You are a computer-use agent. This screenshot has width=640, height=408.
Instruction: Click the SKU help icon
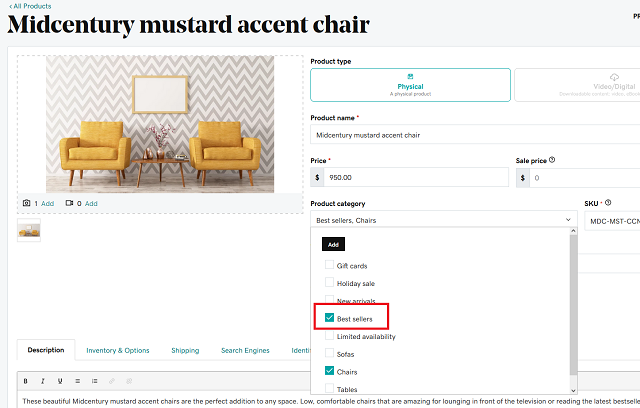(x=608, y=203)
